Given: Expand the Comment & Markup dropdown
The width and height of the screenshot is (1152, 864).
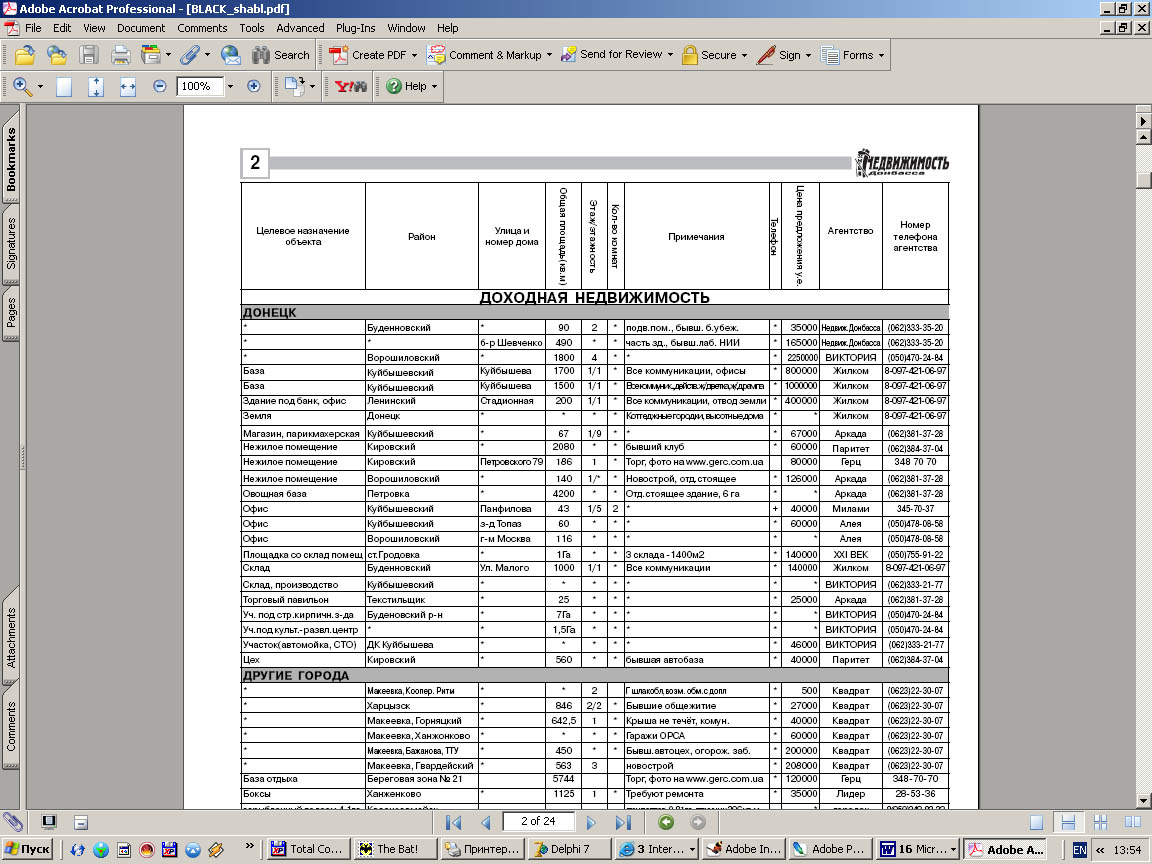Looking at the screenshot, I should point(549,56).
